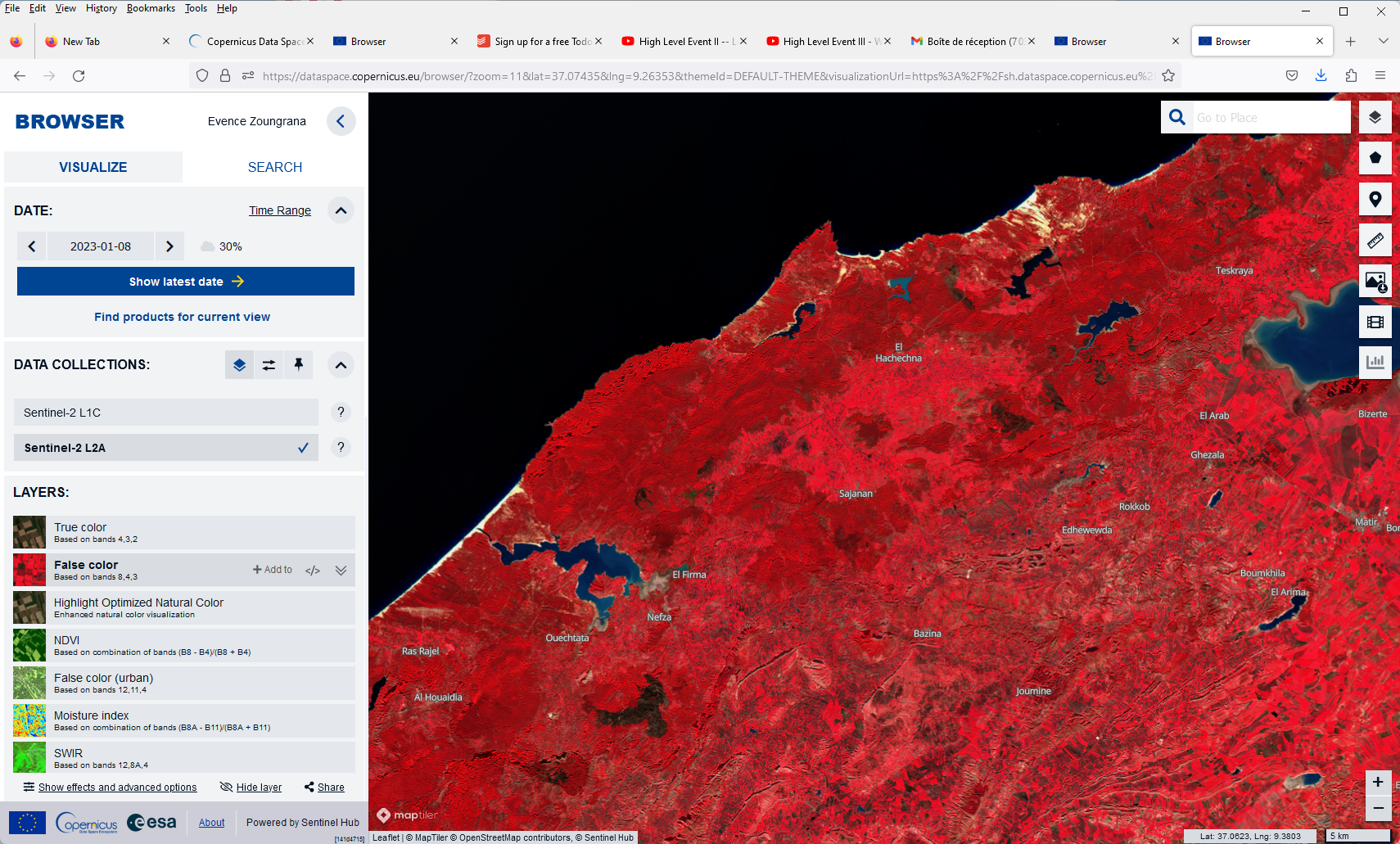Open Firefox extensions puzzle icon
Viewport: 1400px width, 844px height.
[x=1351, y=76]
